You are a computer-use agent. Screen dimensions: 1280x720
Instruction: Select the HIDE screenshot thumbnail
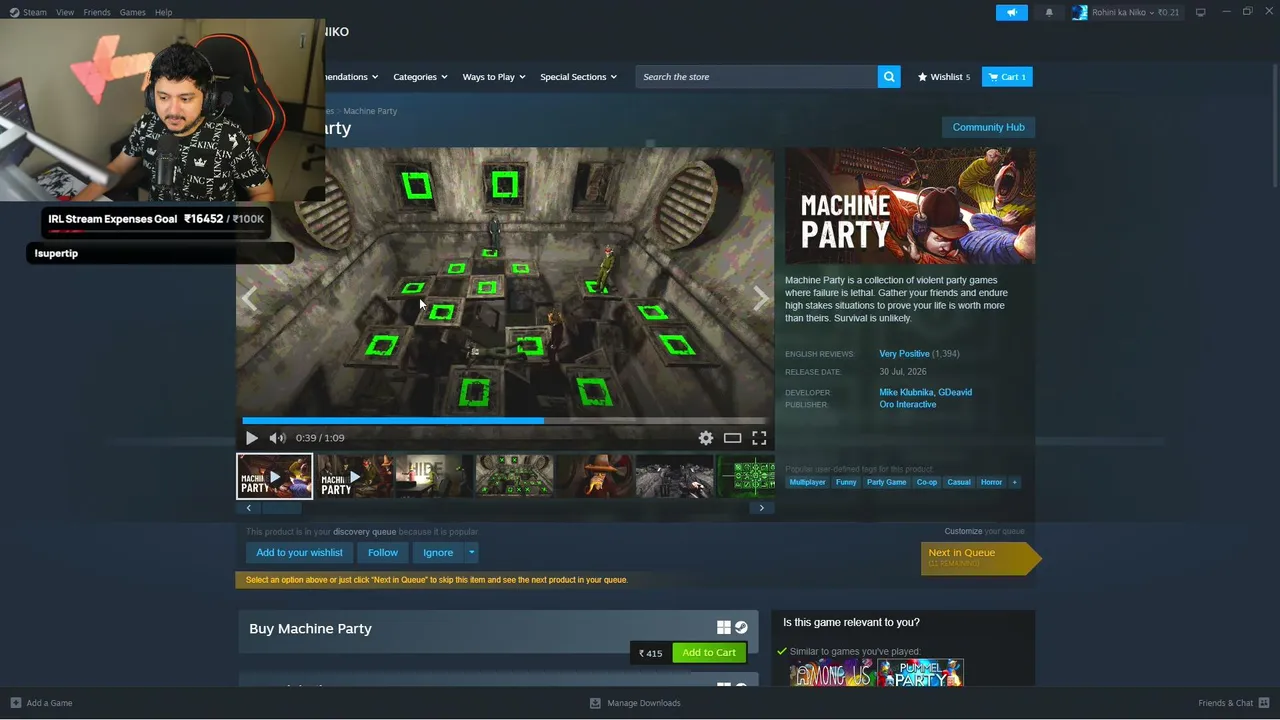433,476
